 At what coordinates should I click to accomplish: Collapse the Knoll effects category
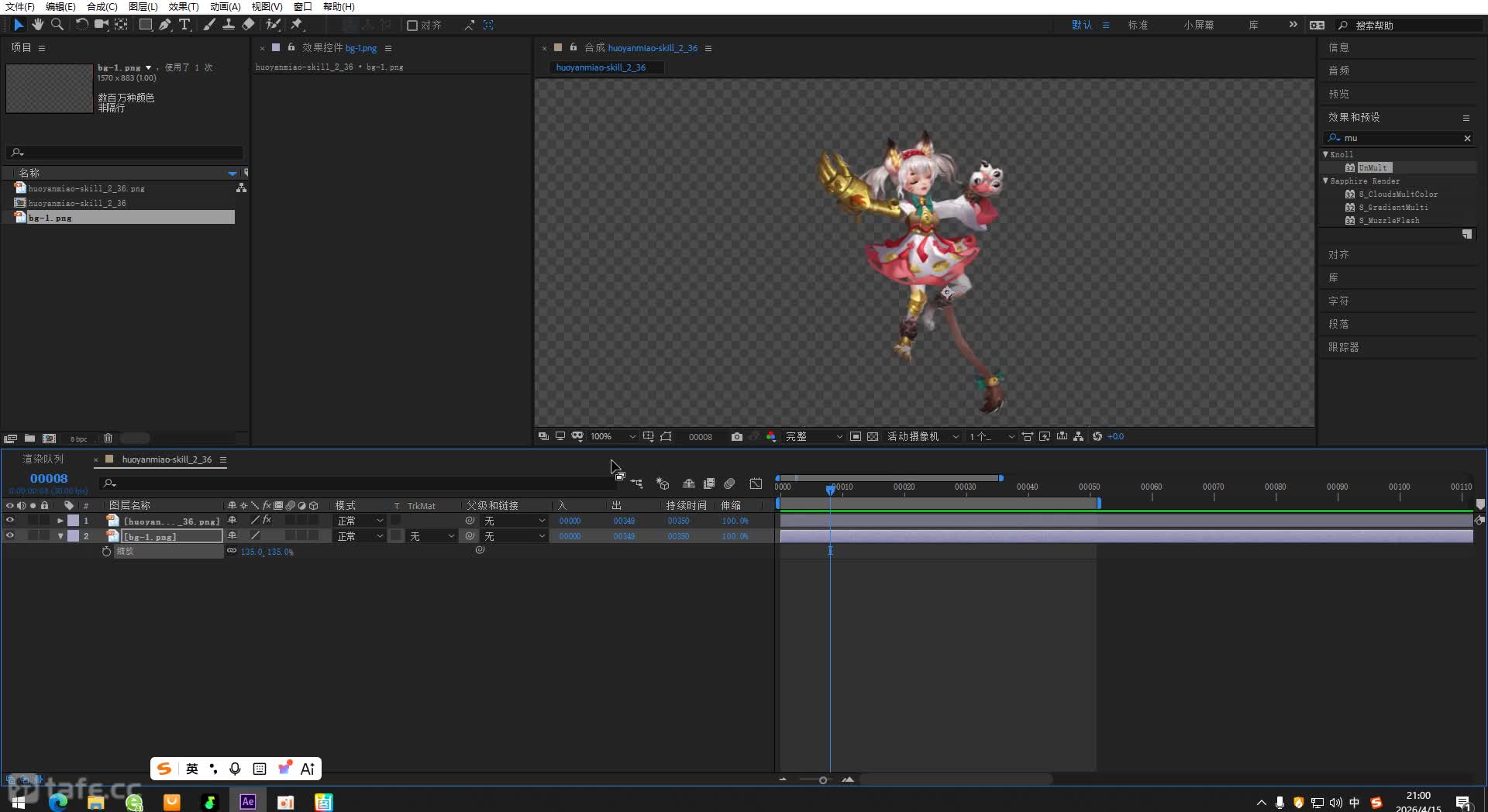[1325, 154]
